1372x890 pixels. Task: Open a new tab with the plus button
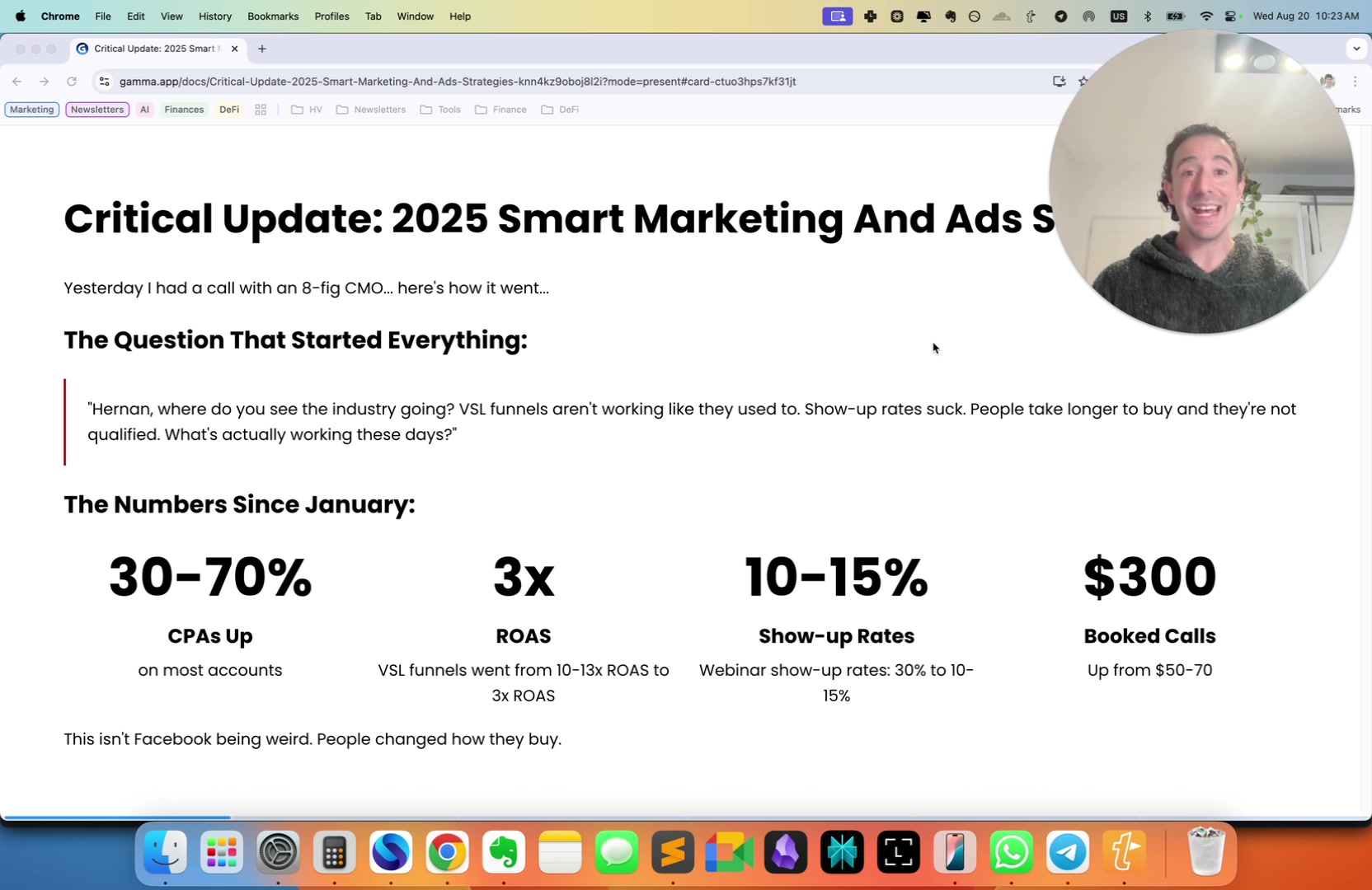pyautogui.click(x=262, y=49)
